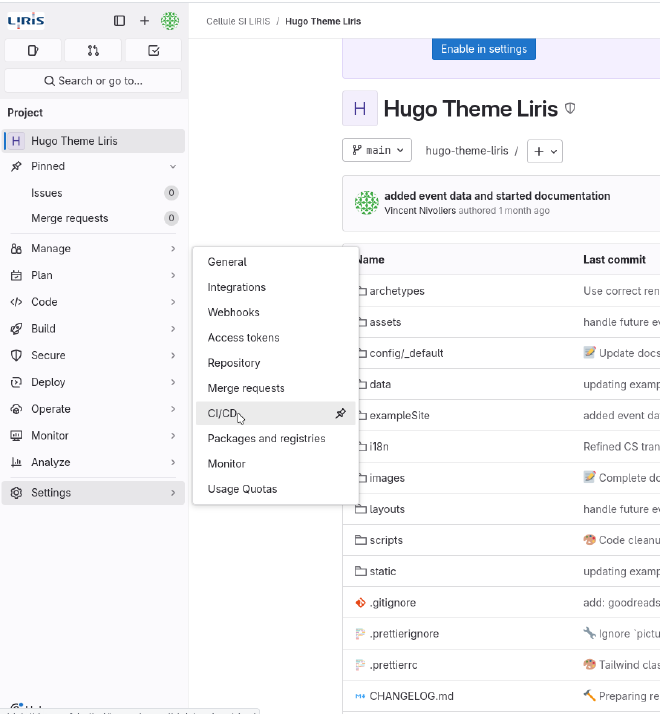Click Hugo Theme Liris breadcrumb
Viewport: 660px width, 714px height.
(x=323, y=21)
